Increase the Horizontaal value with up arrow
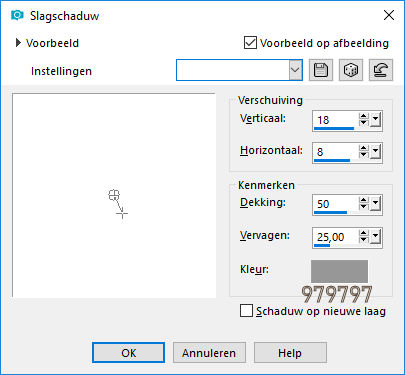Image resolution: width=405 pixels, height=375 pixels. 363,148
